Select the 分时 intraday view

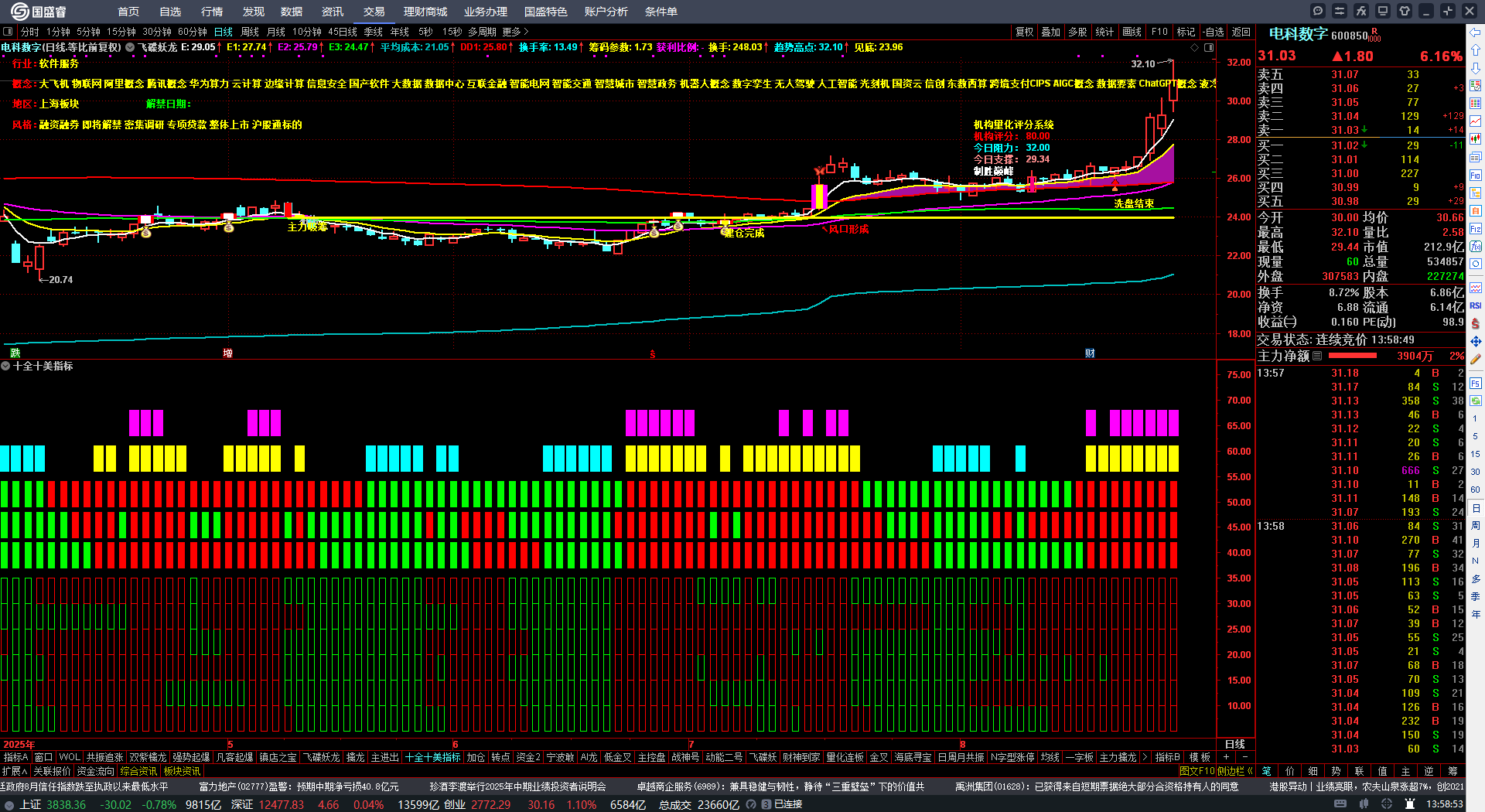pos(30,32)
